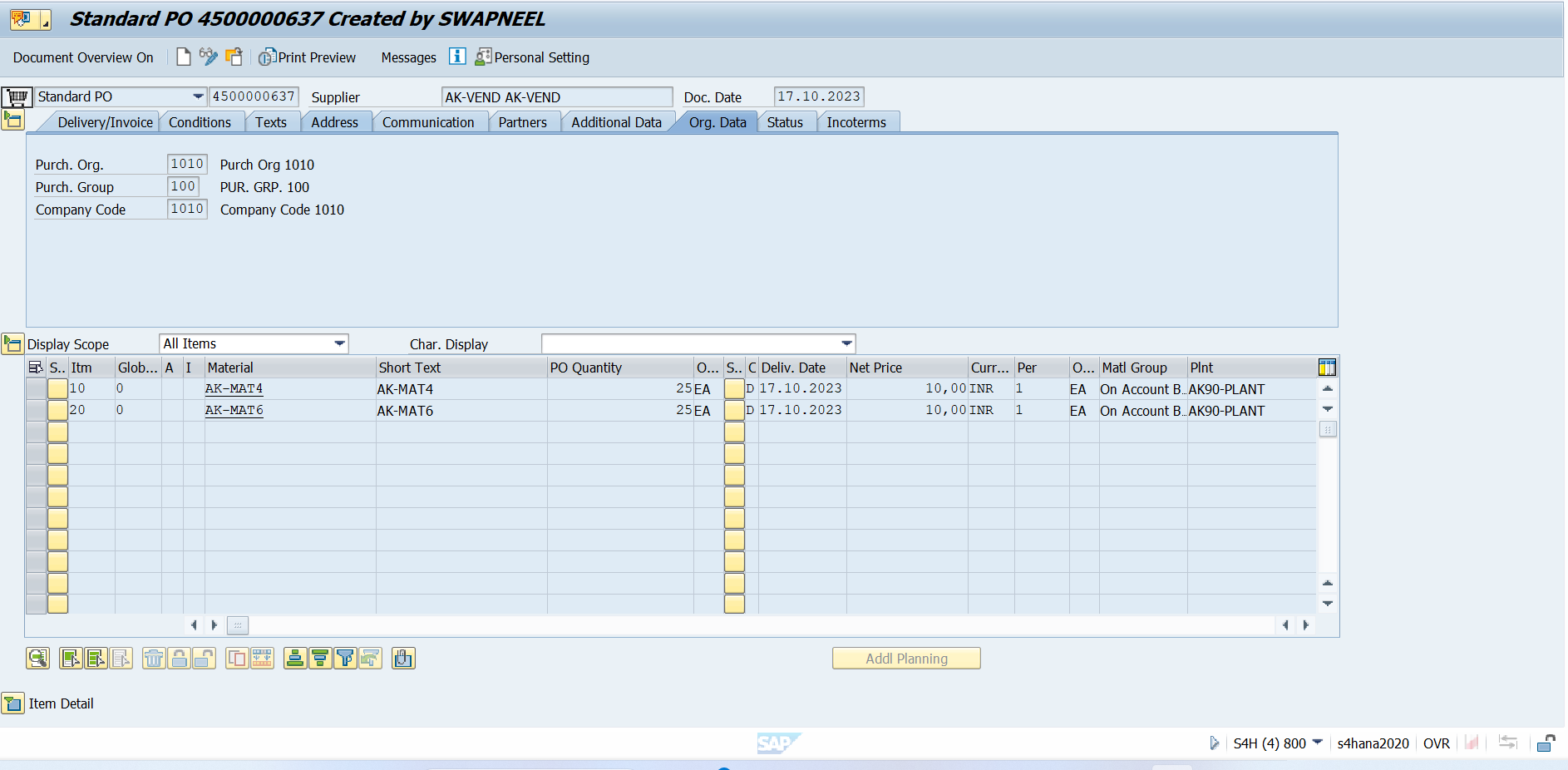The height and width of the screenshot is (770, 1568).
Task: Open the Char. Display dropdown
Action: click(846, 343)
